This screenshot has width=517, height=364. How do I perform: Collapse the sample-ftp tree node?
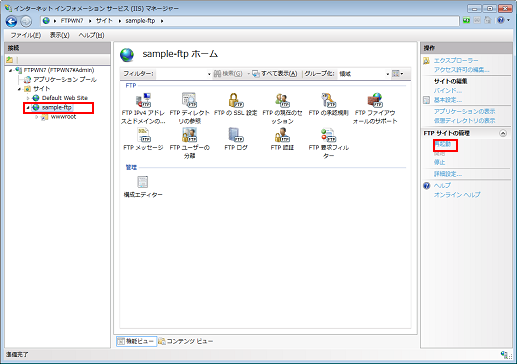pyautogui.click(x=28, y=108)
